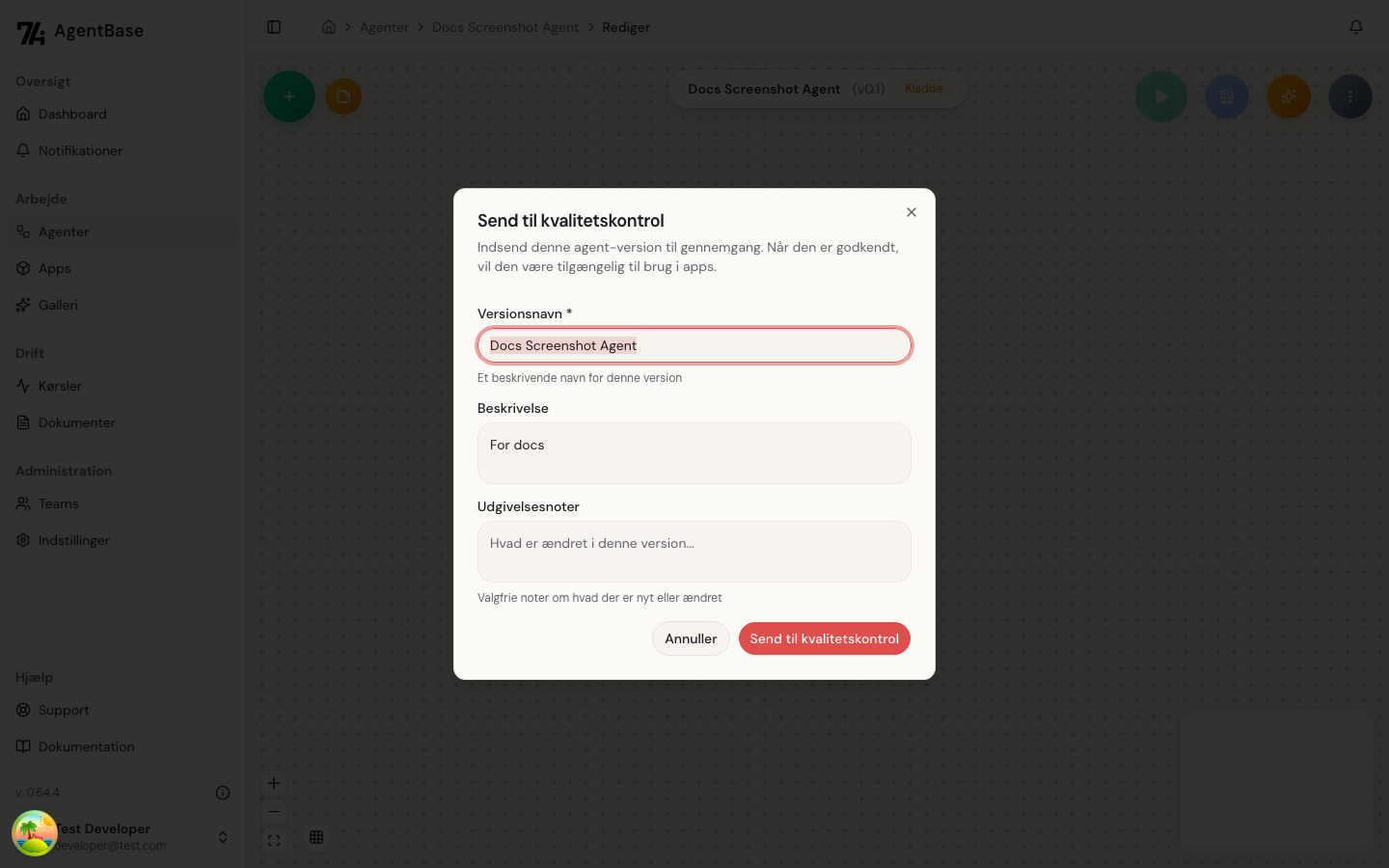Click the orange sparkle wand button
This screenshot has height=868, width=1389.
click(x=1289, y=96)
